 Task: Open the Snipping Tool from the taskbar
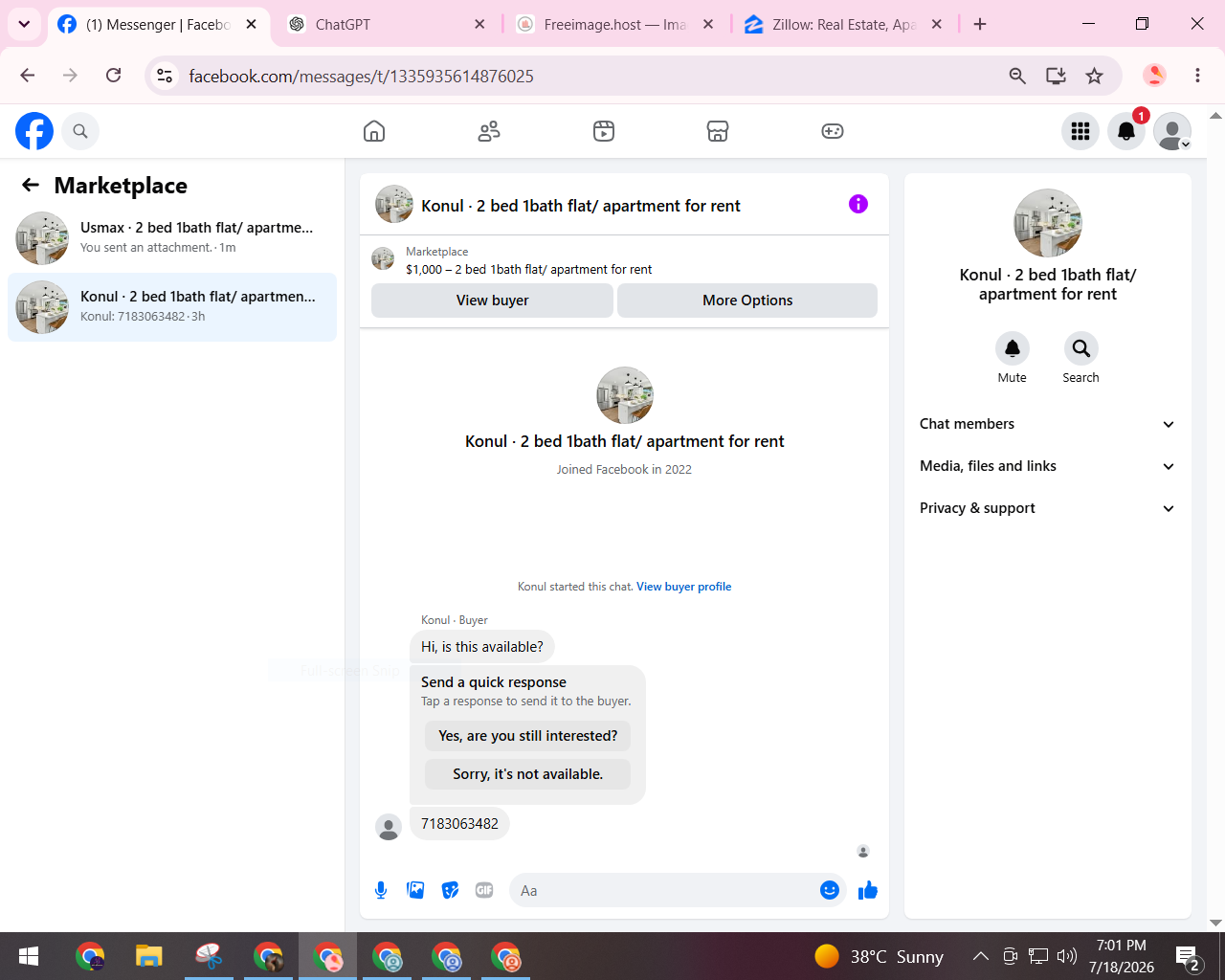tap(208, 956)
